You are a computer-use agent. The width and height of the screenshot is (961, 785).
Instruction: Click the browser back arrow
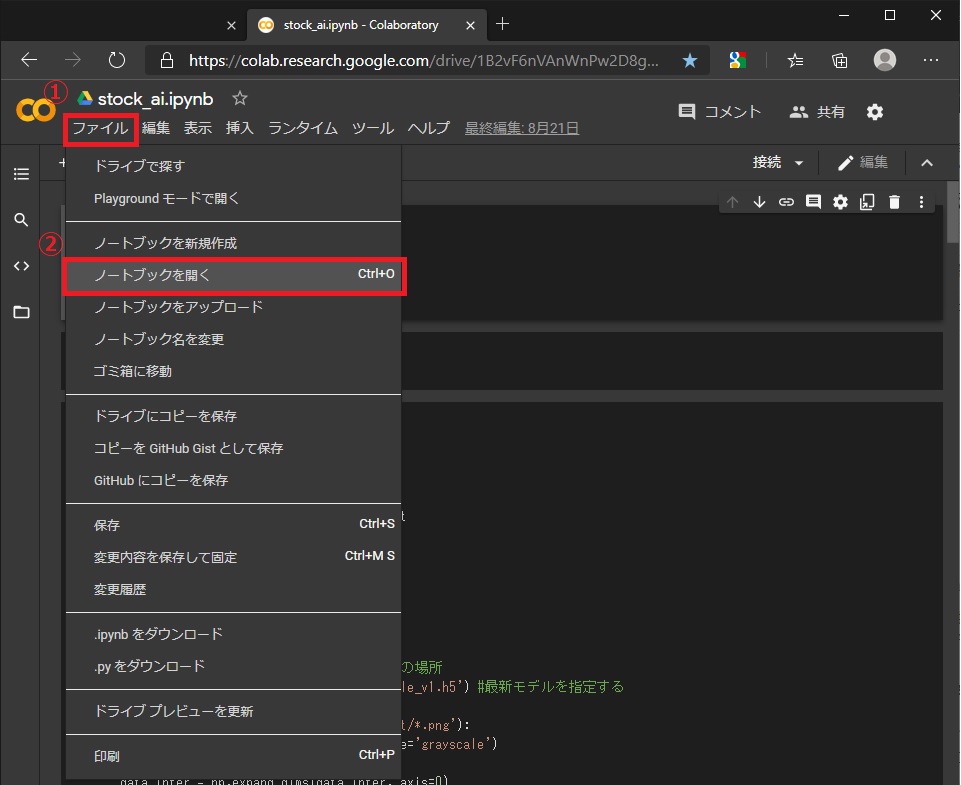tap(29, 59)
